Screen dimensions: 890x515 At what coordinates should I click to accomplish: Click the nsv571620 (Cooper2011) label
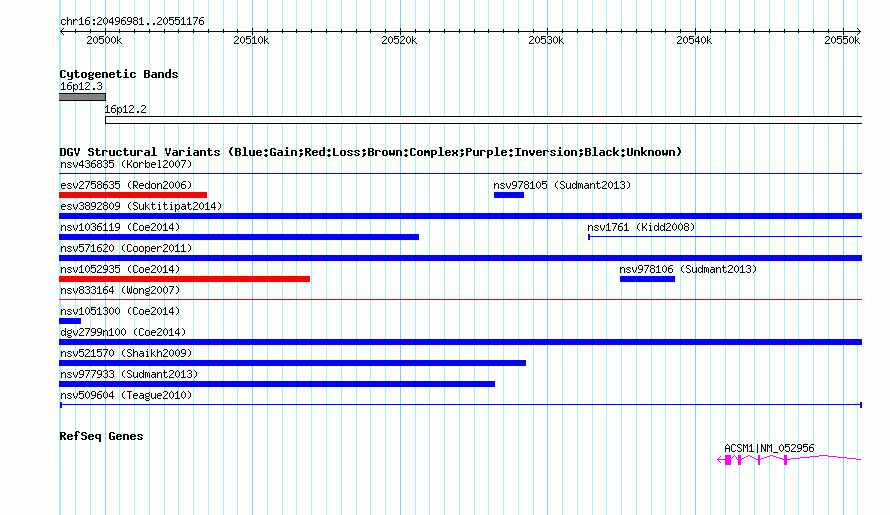click(126, 248)
